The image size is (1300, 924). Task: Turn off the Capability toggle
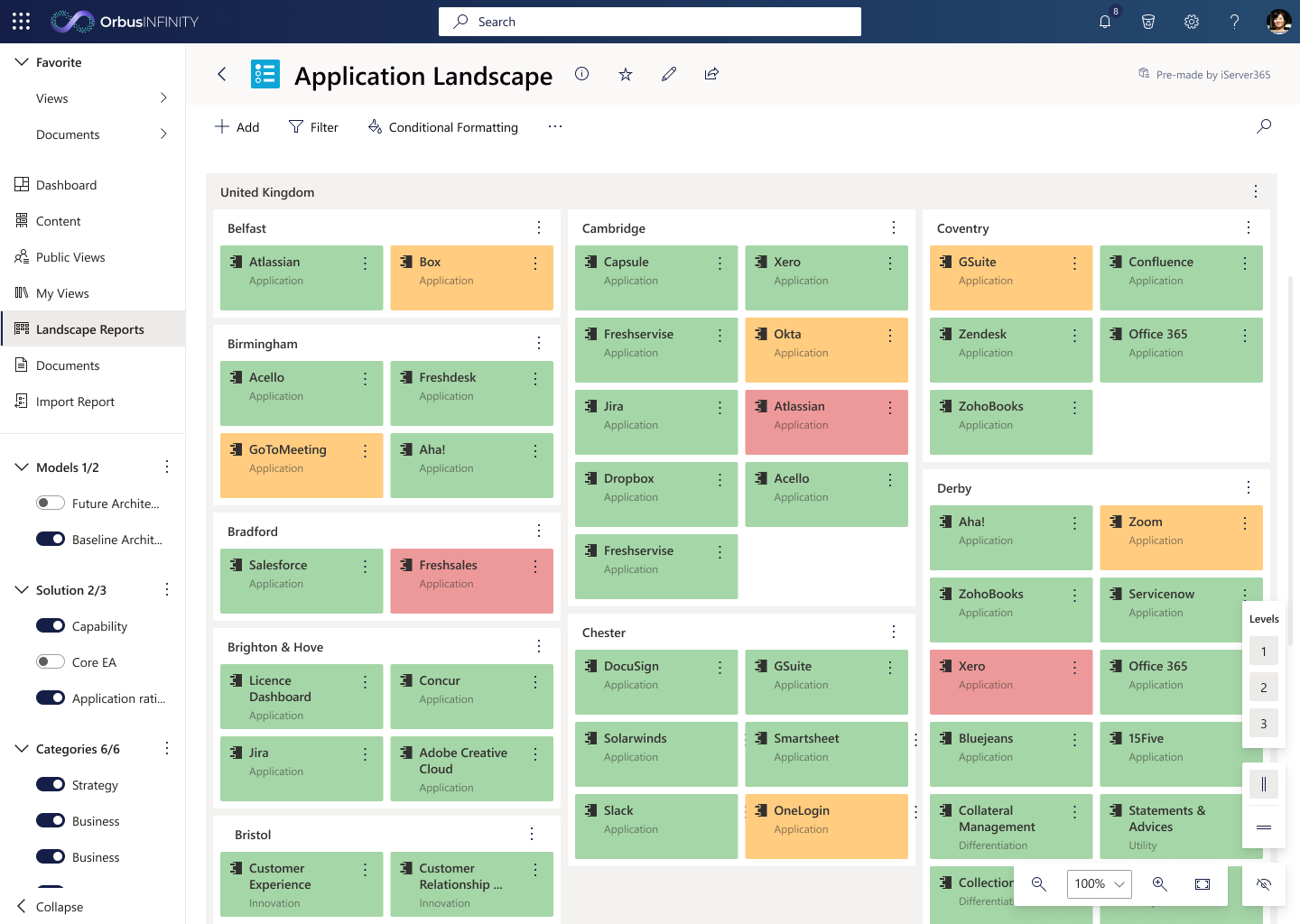tap(51, 625)
